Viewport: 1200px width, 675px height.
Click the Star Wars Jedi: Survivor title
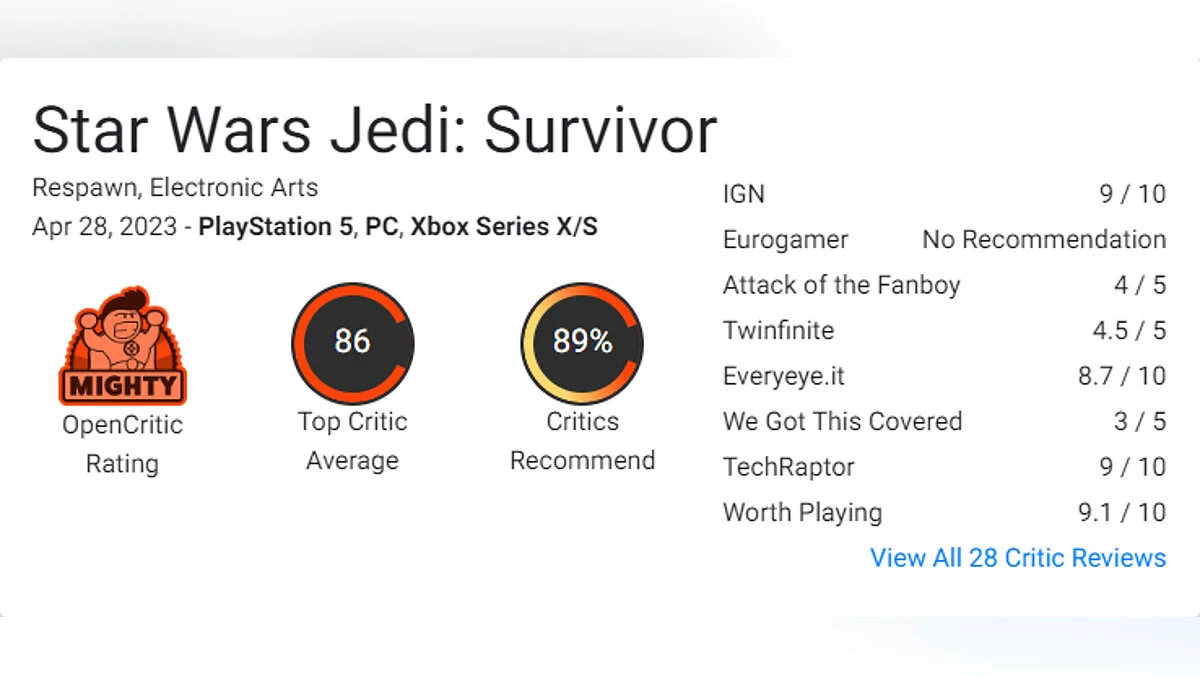tap(375, 129)
